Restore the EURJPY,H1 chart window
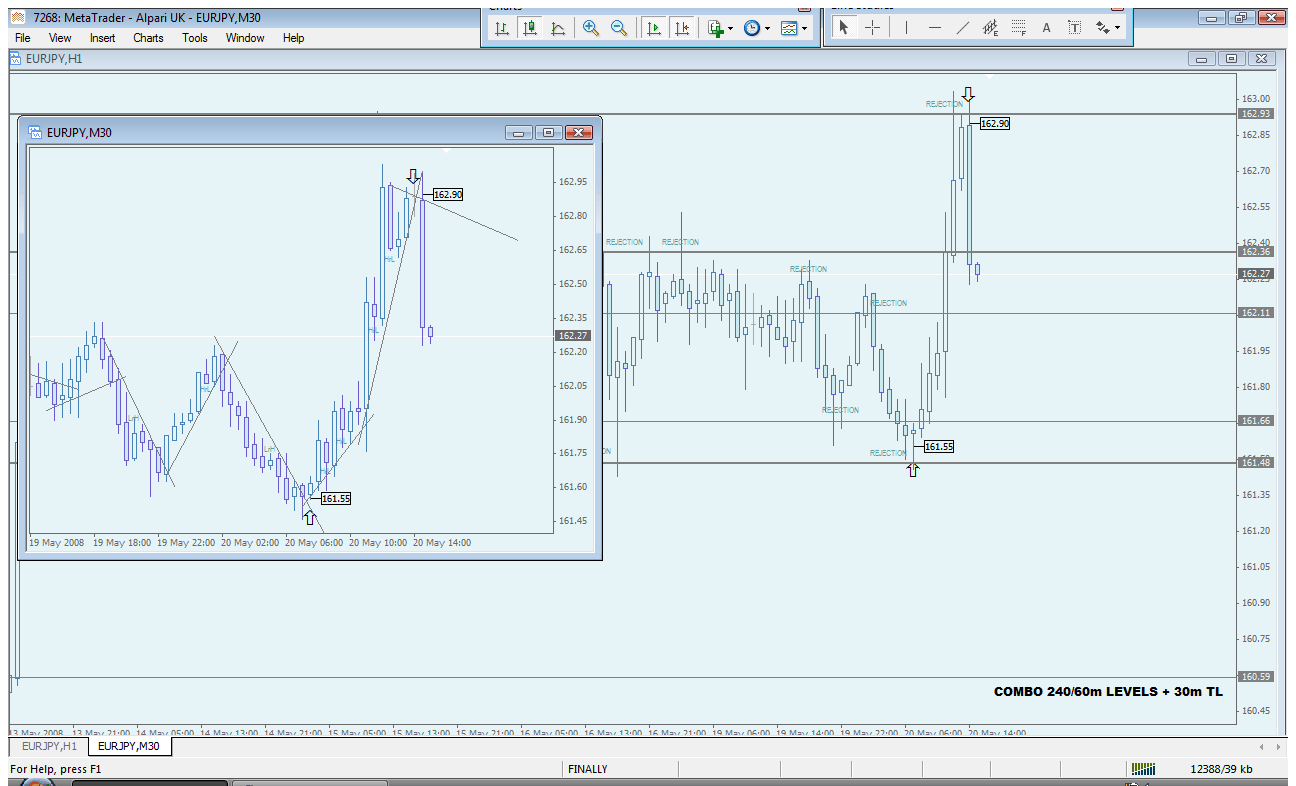The height and width of the screenshot is (786, 1296). [x=1232, y=59]
